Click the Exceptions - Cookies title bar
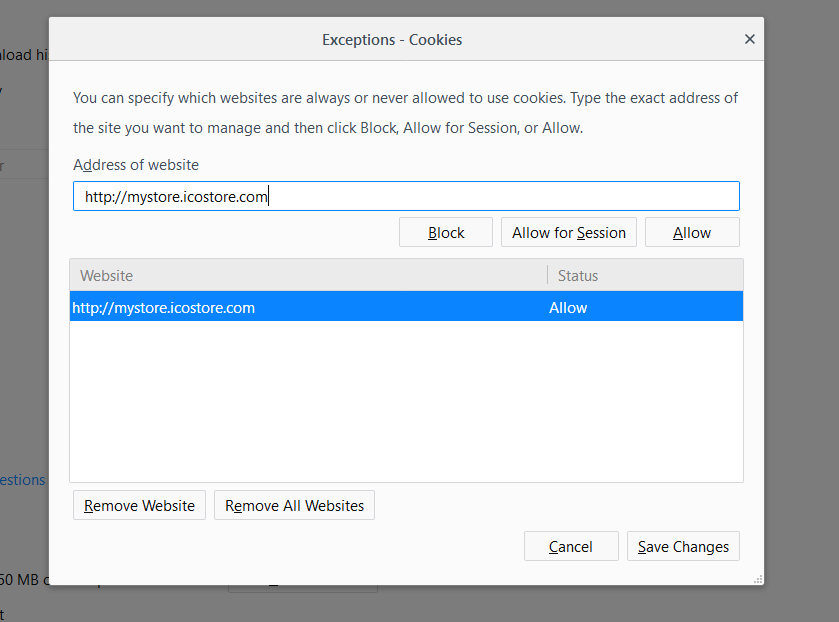 click(x=392, y=40)
